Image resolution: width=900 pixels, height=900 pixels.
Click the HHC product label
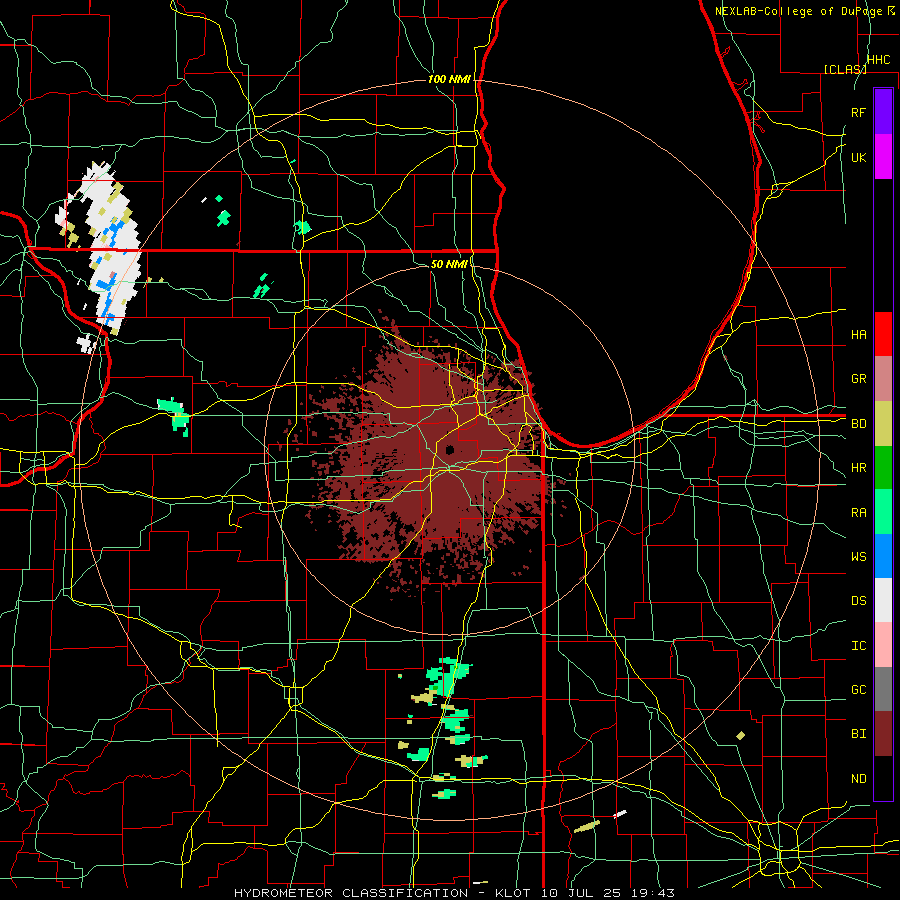[878, 60]
